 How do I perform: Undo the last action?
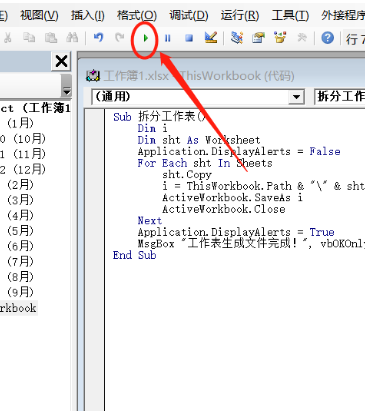pyautogui.click(x=98, y=38)
